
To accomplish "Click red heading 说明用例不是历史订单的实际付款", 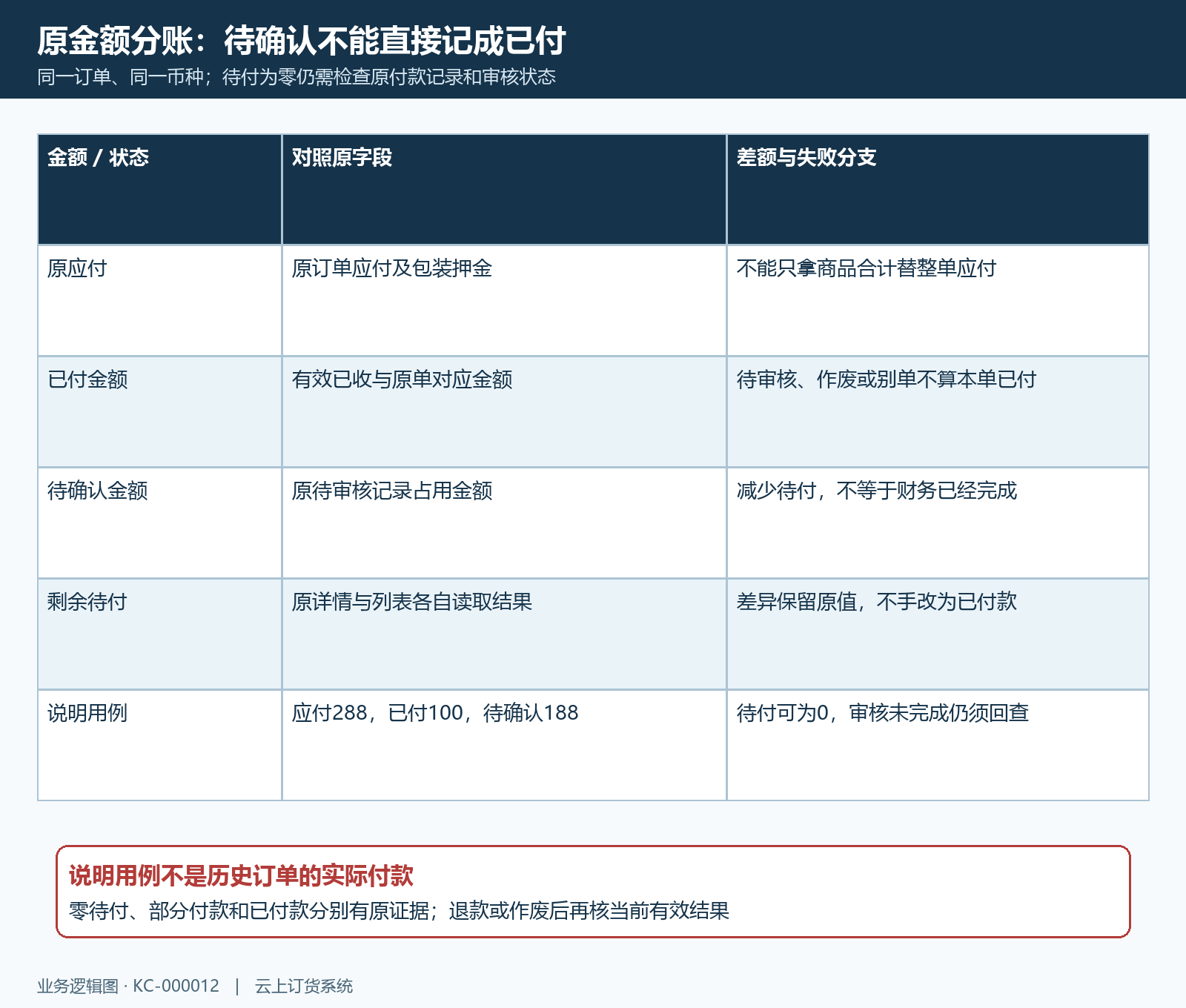I will [241, 876].
